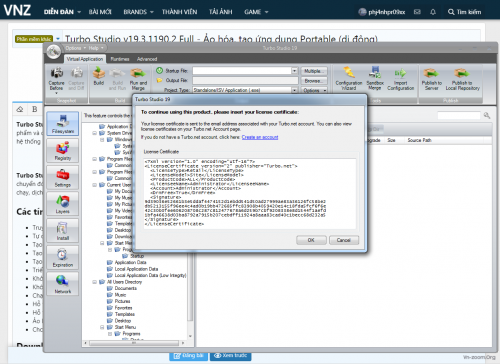Click the search magnifier icon in Turbo Studio

coord(487,115)
